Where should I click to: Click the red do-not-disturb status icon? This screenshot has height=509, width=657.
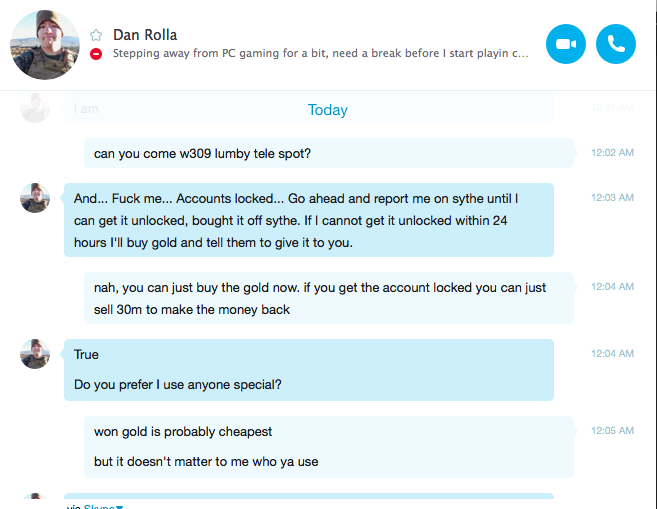(96, 54)
